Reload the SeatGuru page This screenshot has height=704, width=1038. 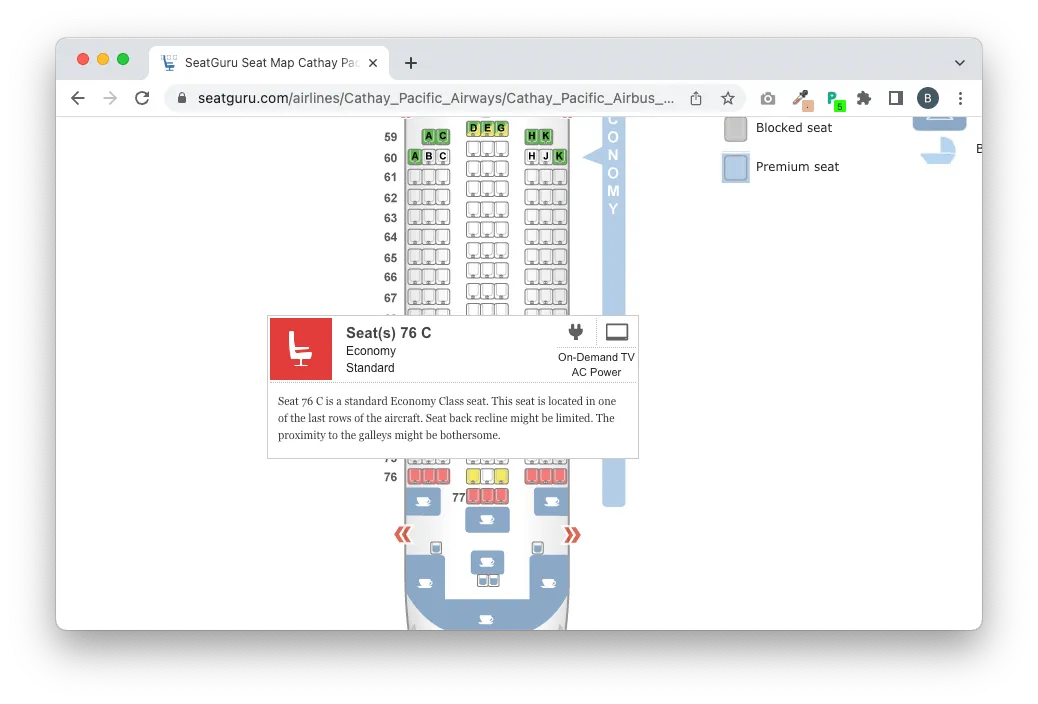click(x=142, y=99)
